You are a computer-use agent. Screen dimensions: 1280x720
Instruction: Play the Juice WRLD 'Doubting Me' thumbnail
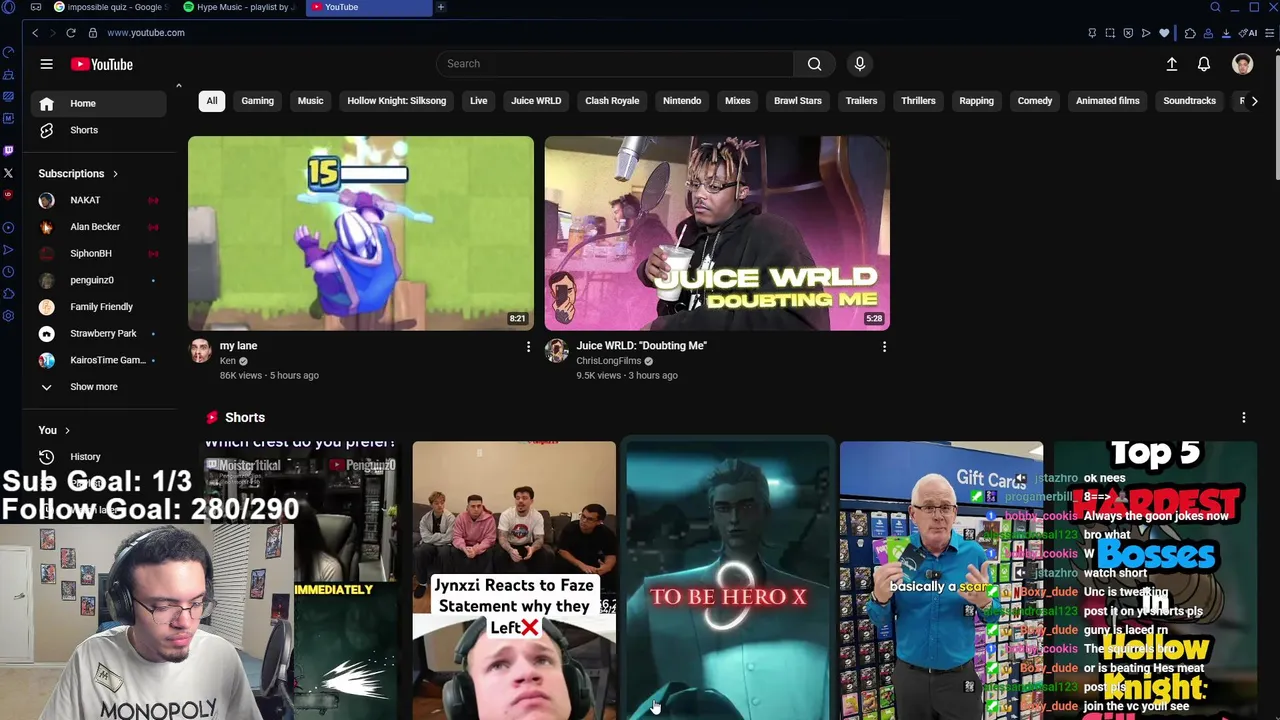[x=717, y=233]
